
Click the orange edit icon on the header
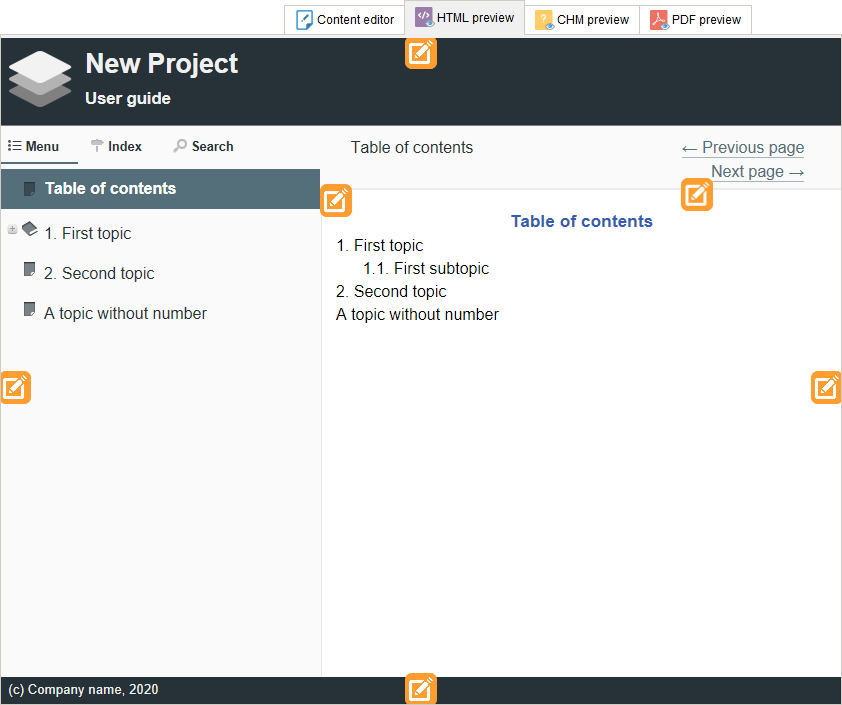click(x=421, y=53)
